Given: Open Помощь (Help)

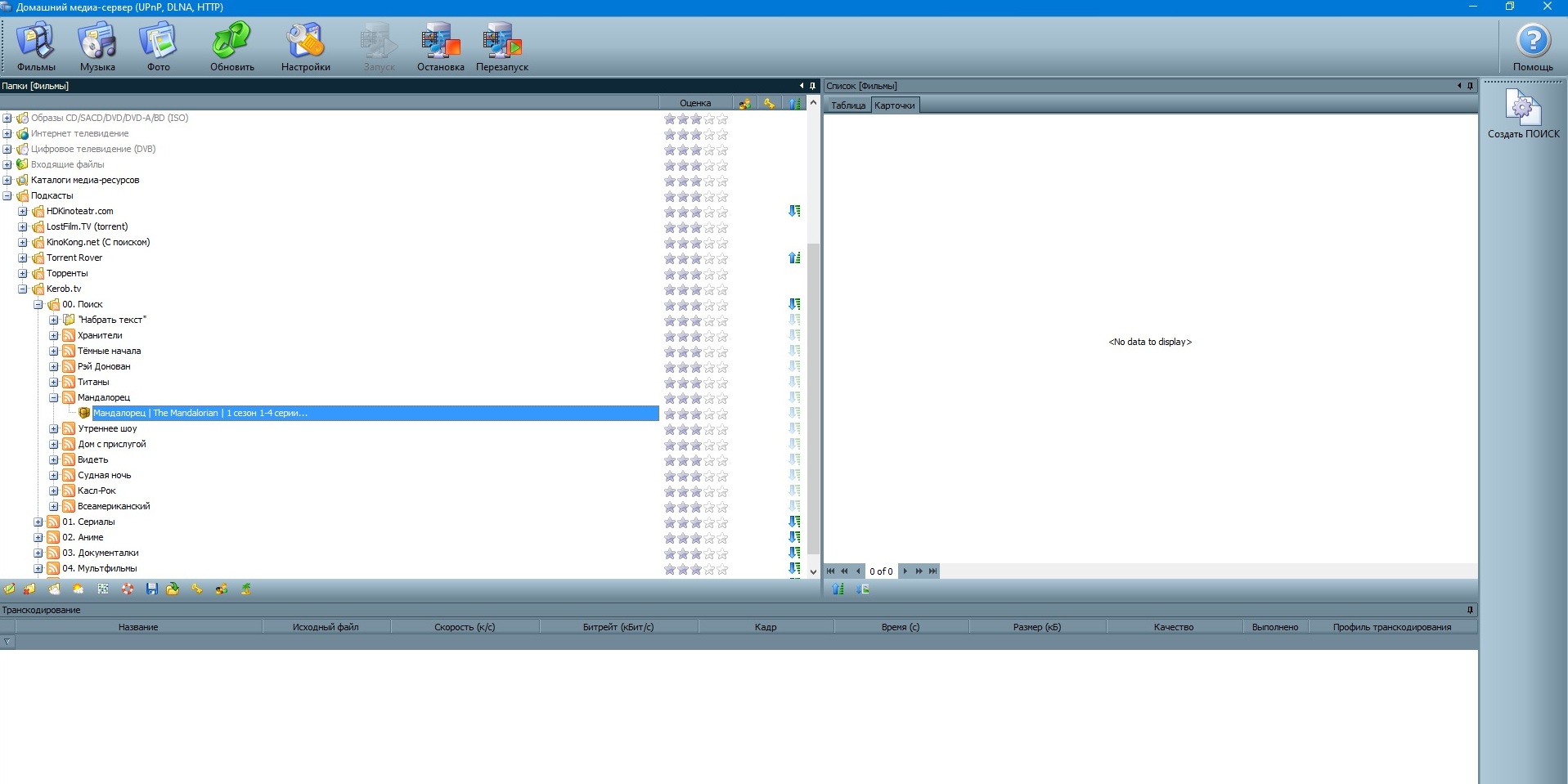Looking at the screenshot, I should coord(1532,47).
